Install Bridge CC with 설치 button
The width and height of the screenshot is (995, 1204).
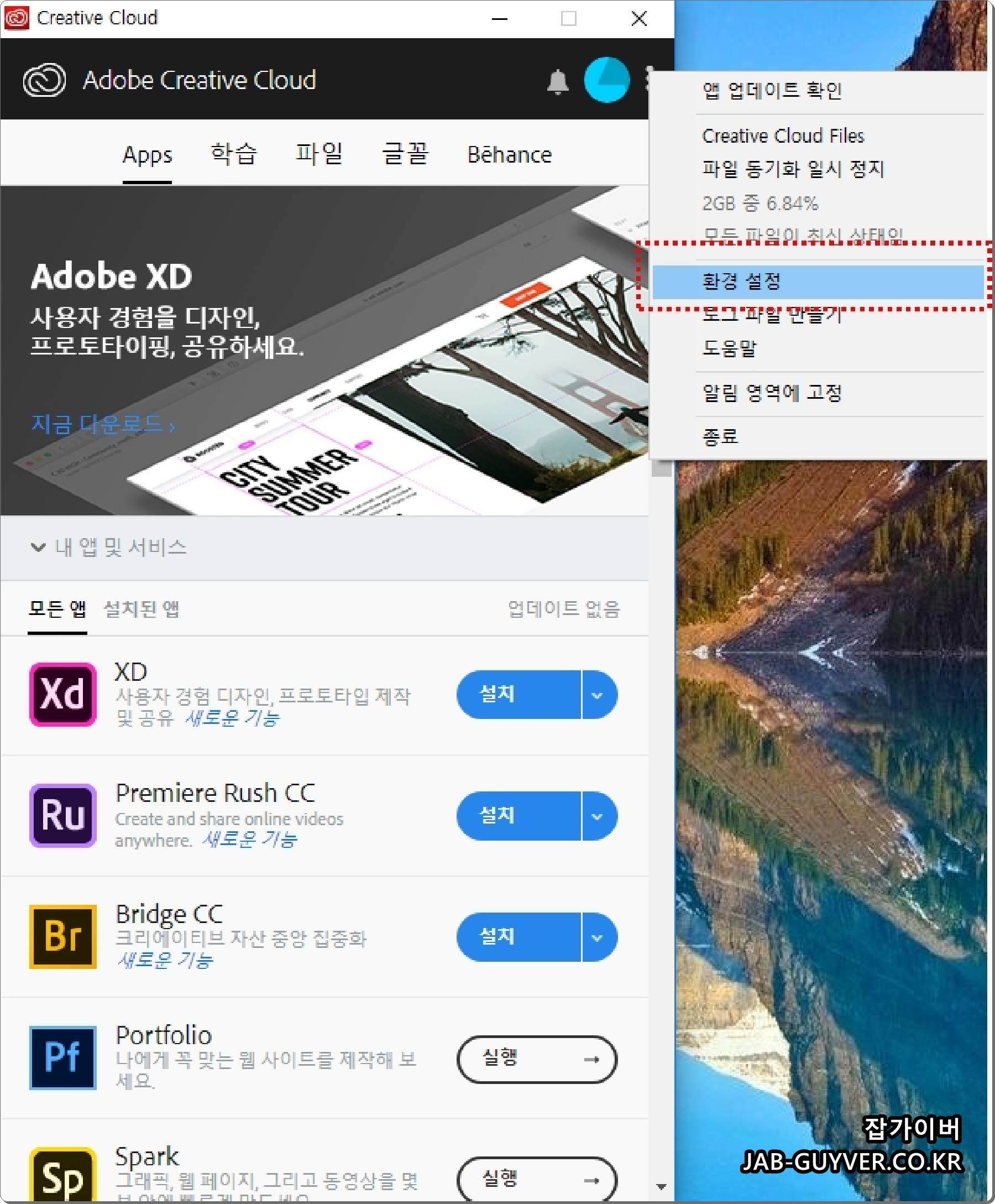click(519, 937)
